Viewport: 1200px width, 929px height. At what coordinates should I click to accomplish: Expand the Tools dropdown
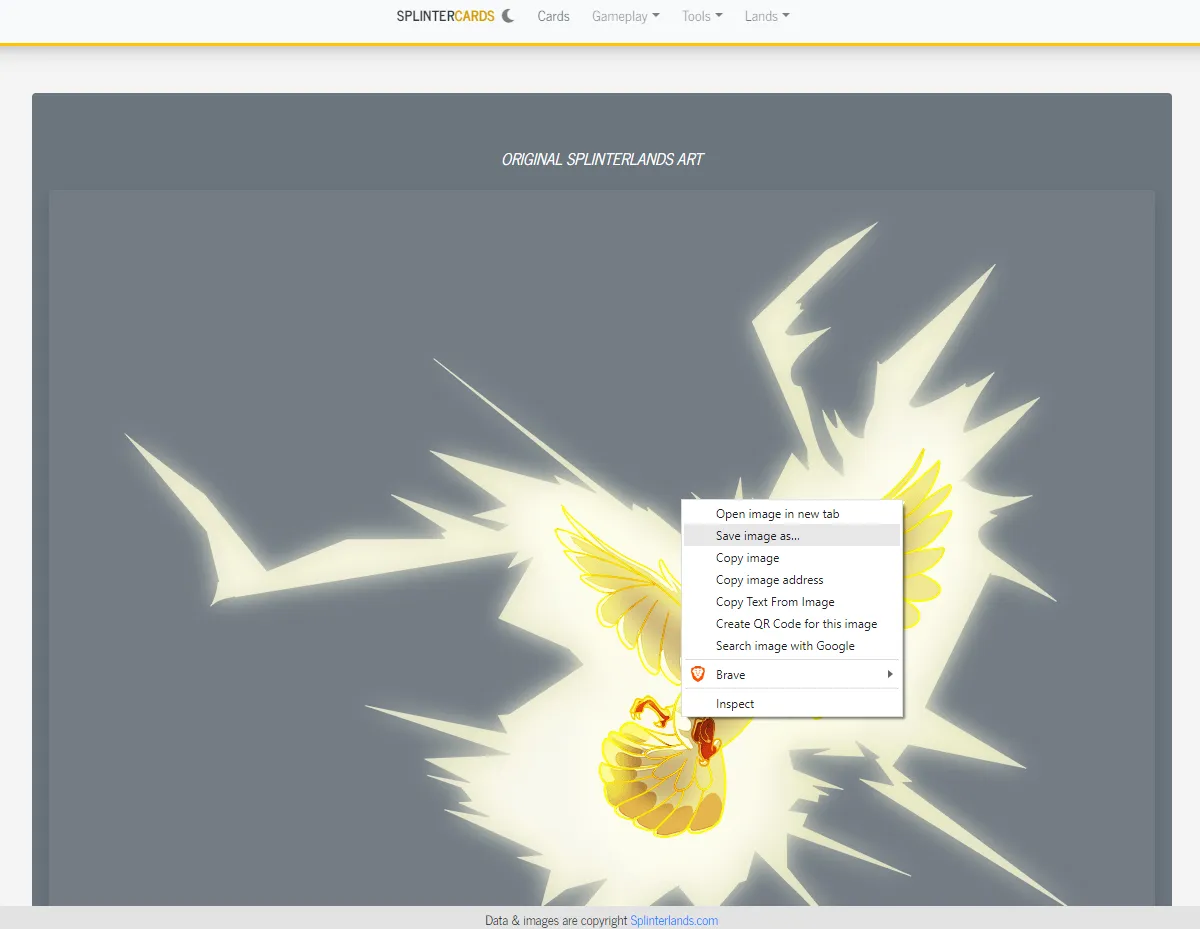tap(702, 16)
